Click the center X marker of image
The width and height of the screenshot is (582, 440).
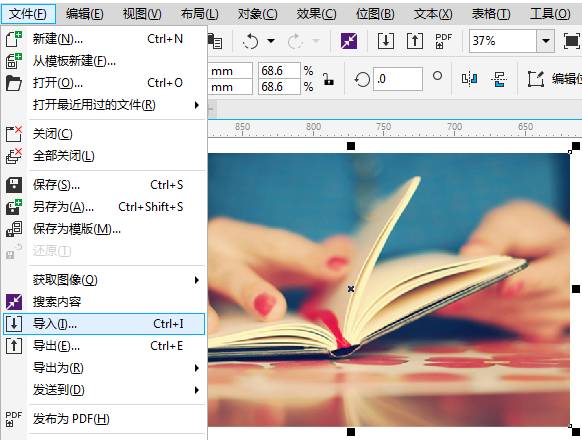(x=351, y=289)
